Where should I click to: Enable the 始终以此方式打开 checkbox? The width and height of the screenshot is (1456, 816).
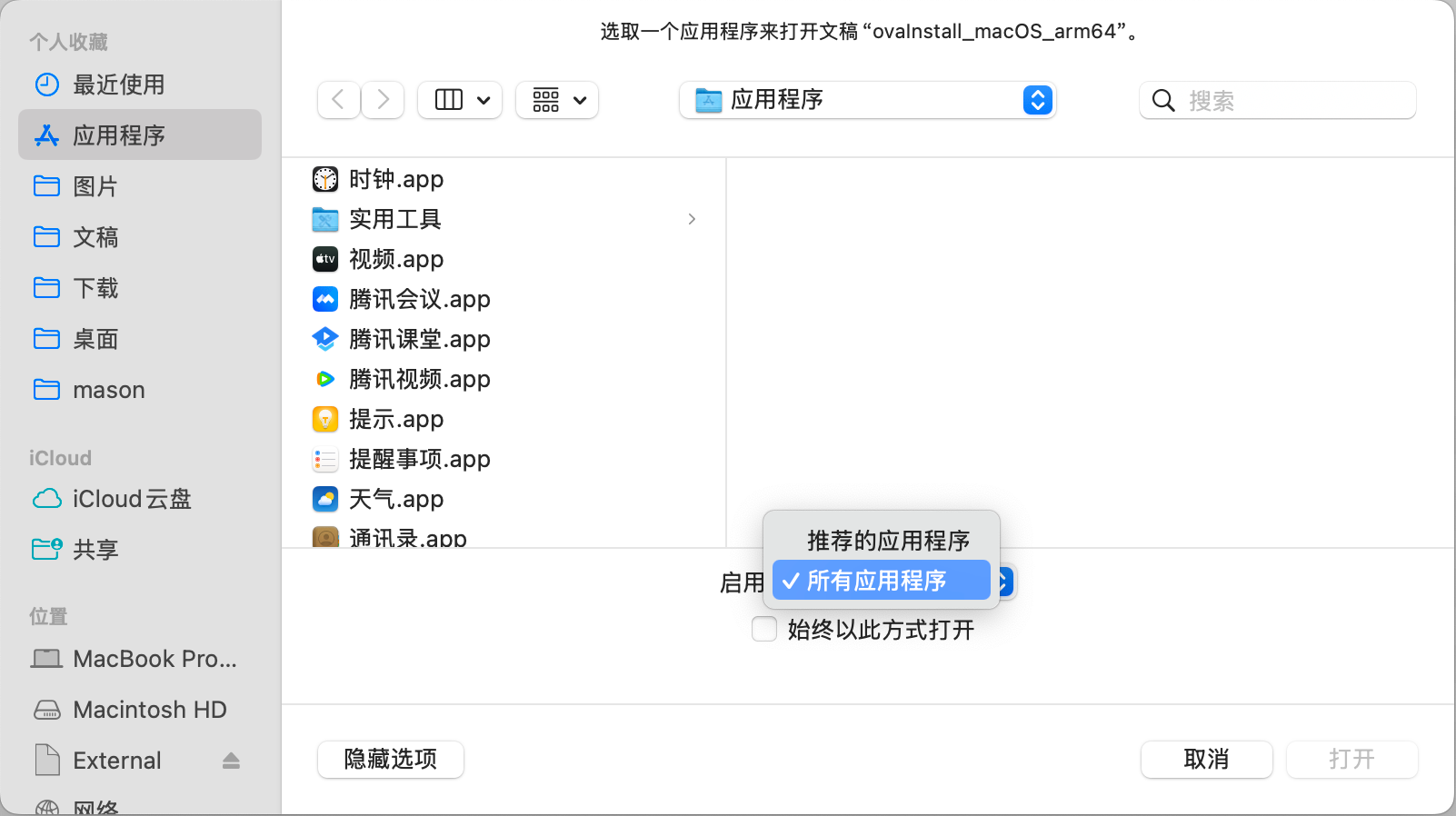coord(764,629)
